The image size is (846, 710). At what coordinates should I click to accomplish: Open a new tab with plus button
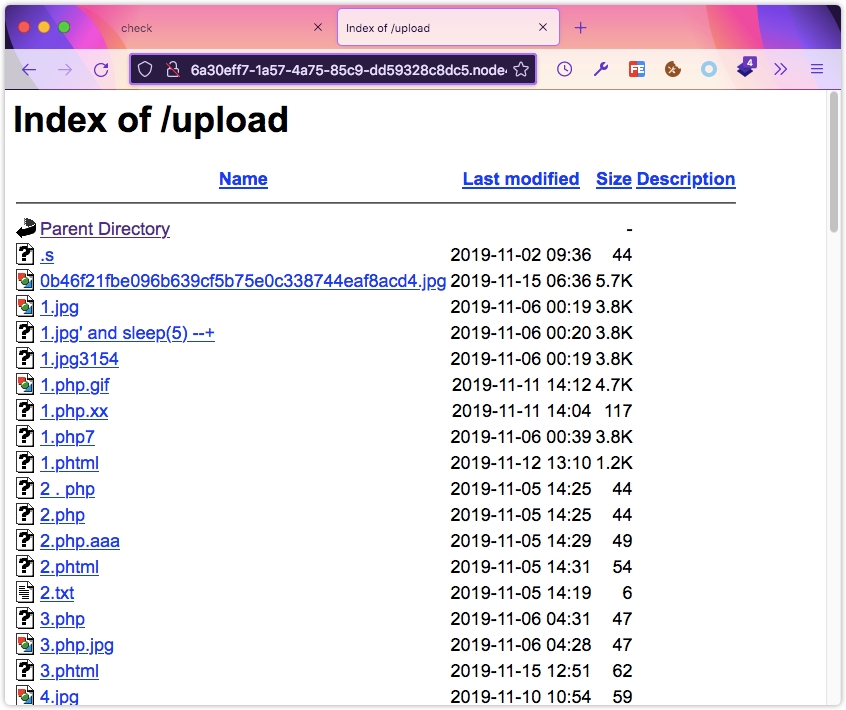coord(581,28)
